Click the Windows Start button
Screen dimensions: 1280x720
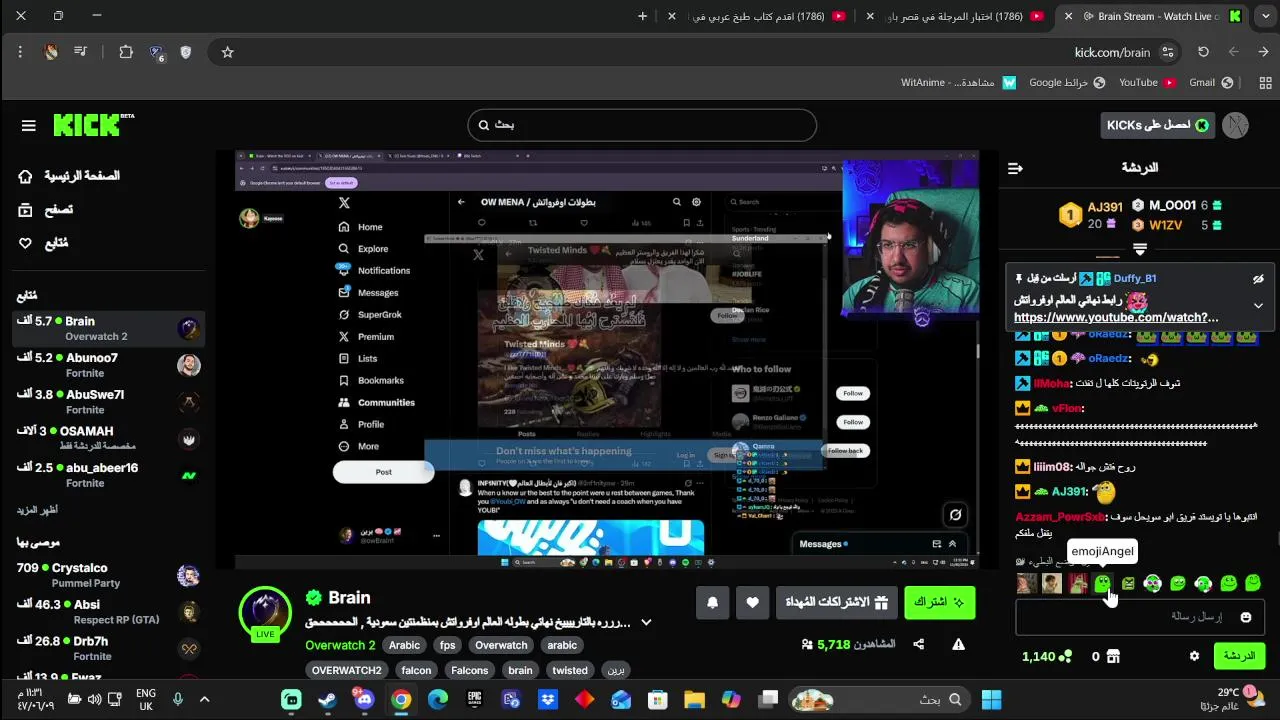point(991,700)
